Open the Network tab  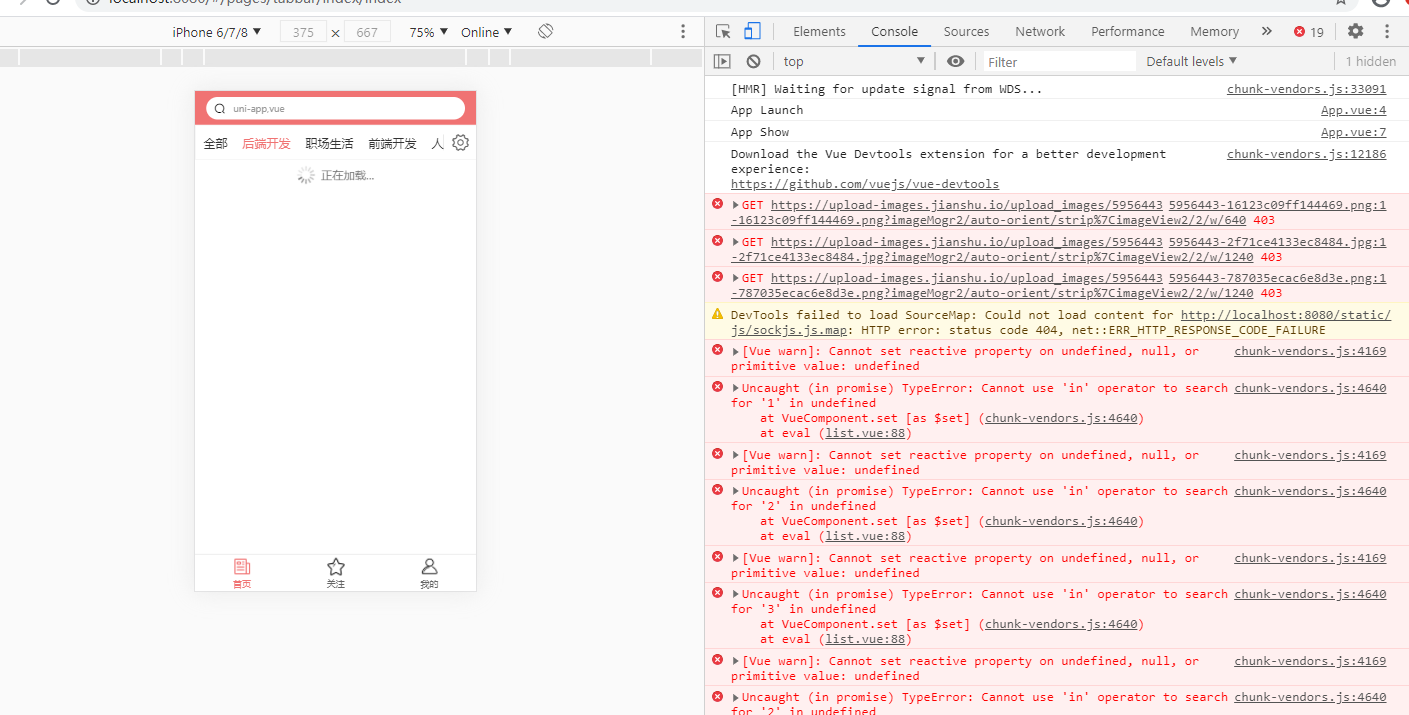[1040, 31]
